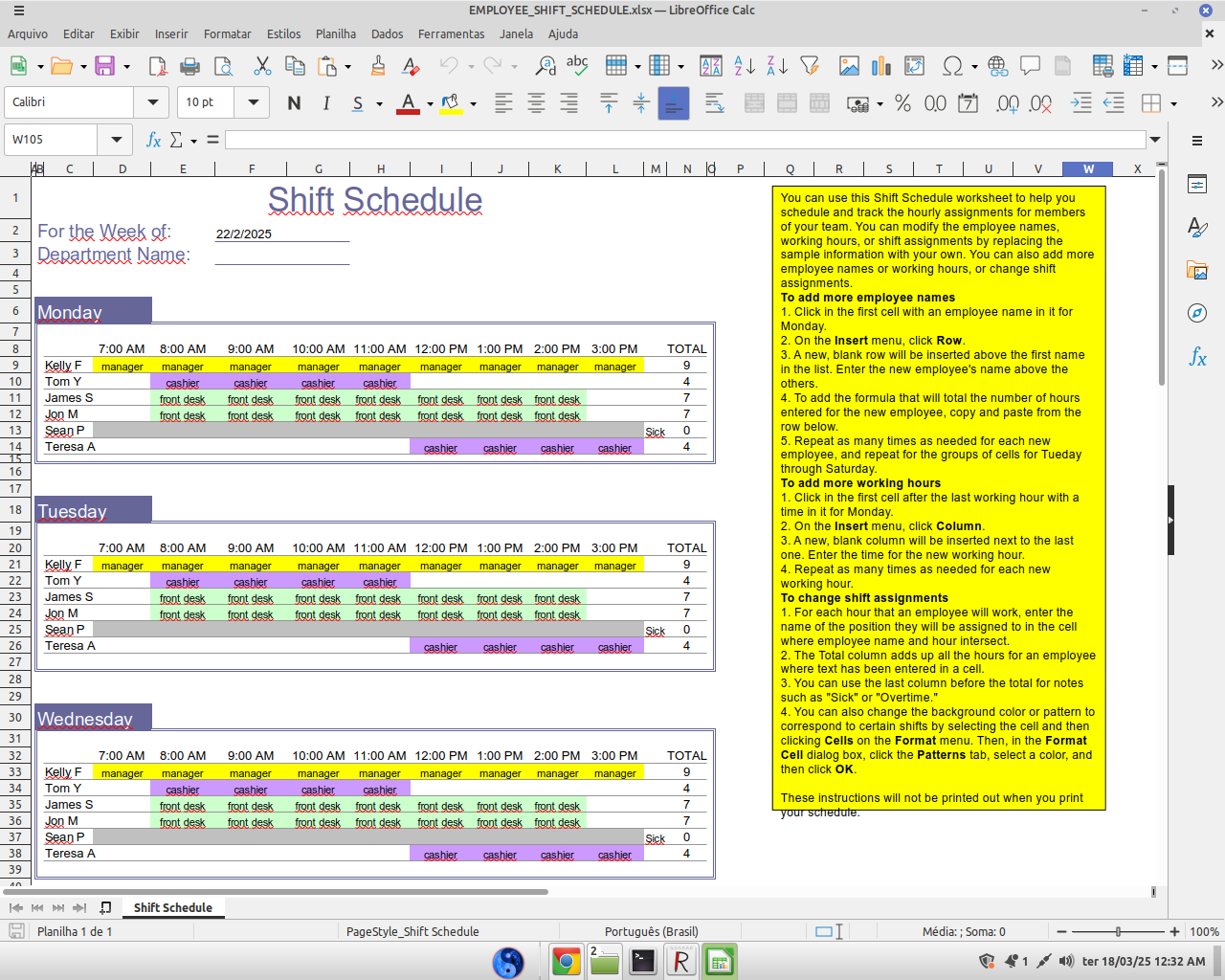Activate the Clone Formatting paintbrush
Viewport: 1225px width, 980px height.
[379, 66]
